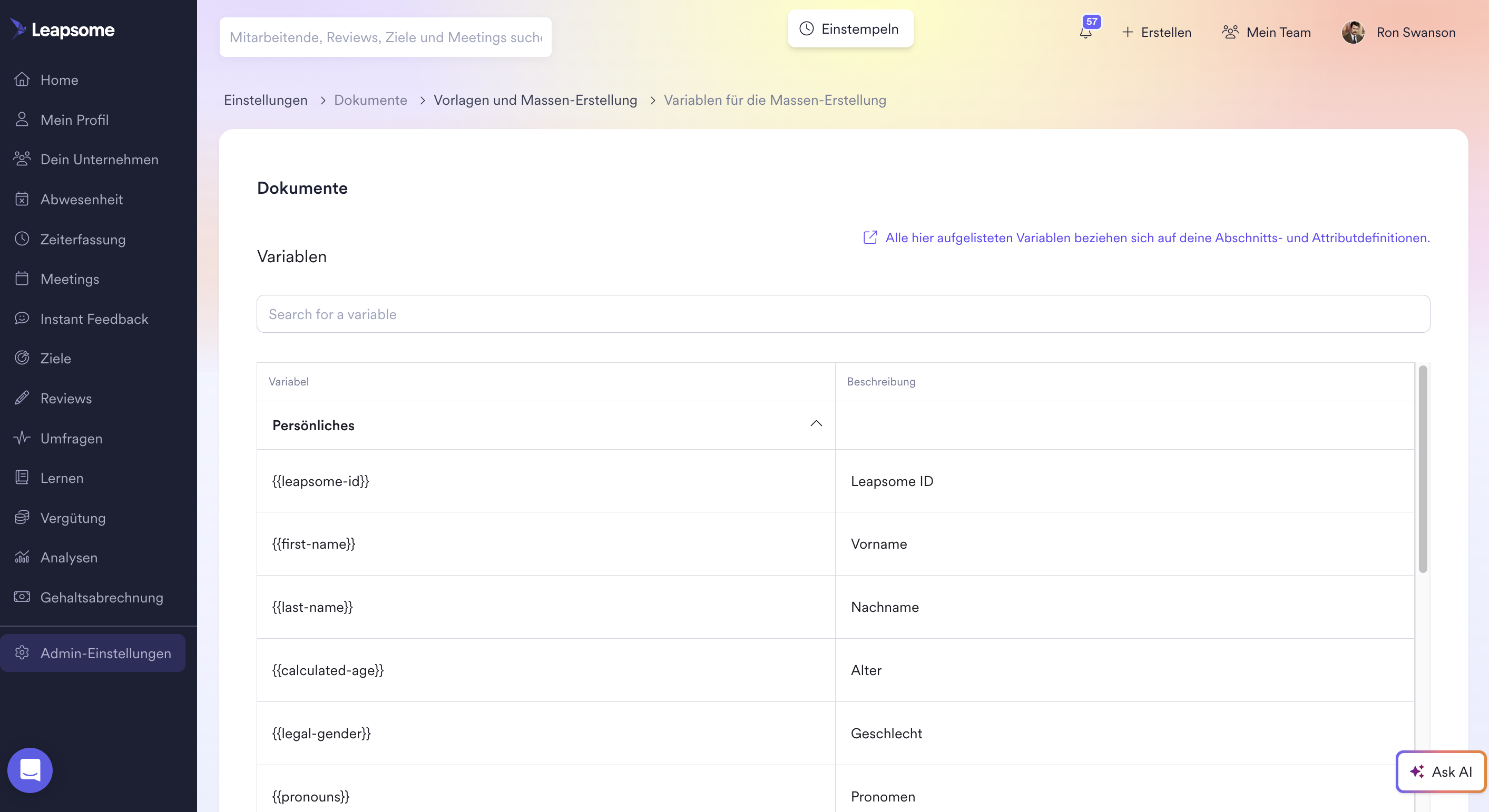Click the Gehaltsabrechnung money icon
Screen dimensions: 1489x812
pos(22,597)
